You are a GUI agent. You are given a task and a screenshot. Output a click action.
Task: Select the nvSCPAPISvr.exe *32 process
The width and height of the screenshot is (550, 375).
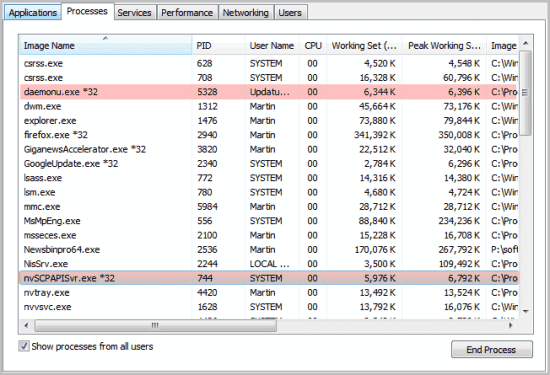point(269,278)
